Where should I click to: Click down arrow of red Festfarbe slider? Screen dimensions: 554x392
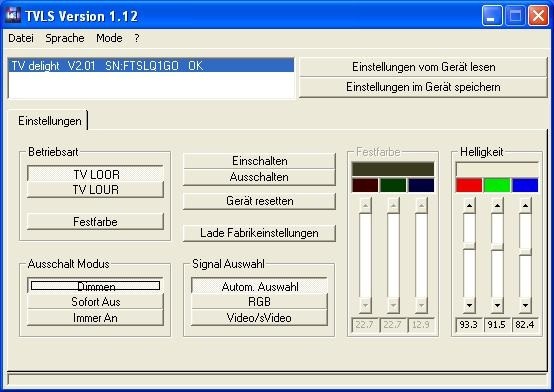[x=365, y=305]
